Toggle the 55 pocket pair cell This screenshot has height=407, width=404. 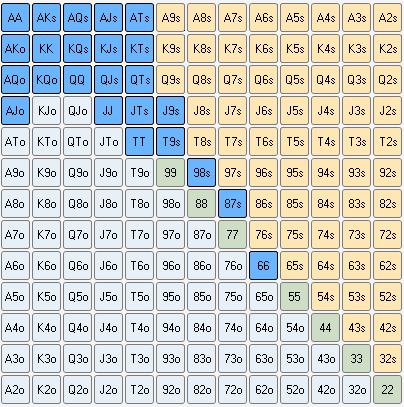pos(294,297)
